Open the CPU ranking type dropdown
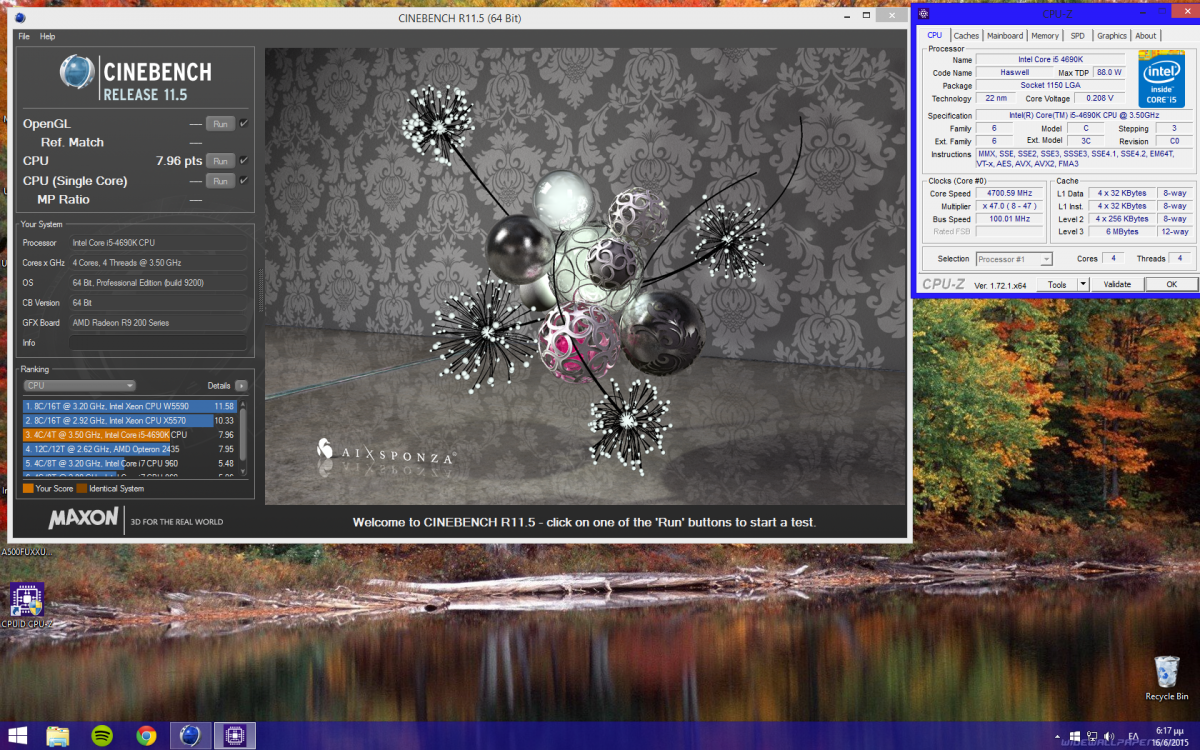The image size is (1200, 750). (79, 385)
